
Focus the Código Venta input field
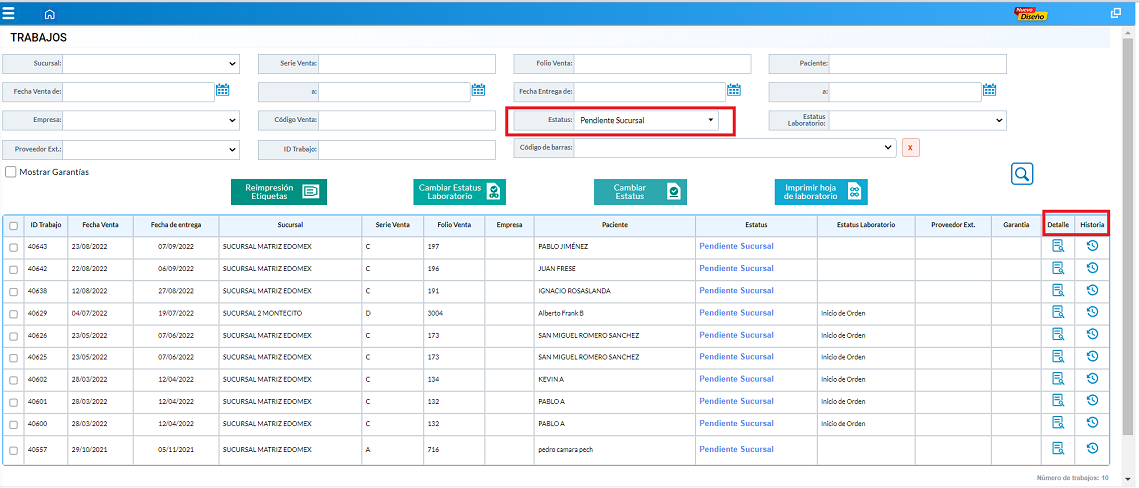click(407, 120)
